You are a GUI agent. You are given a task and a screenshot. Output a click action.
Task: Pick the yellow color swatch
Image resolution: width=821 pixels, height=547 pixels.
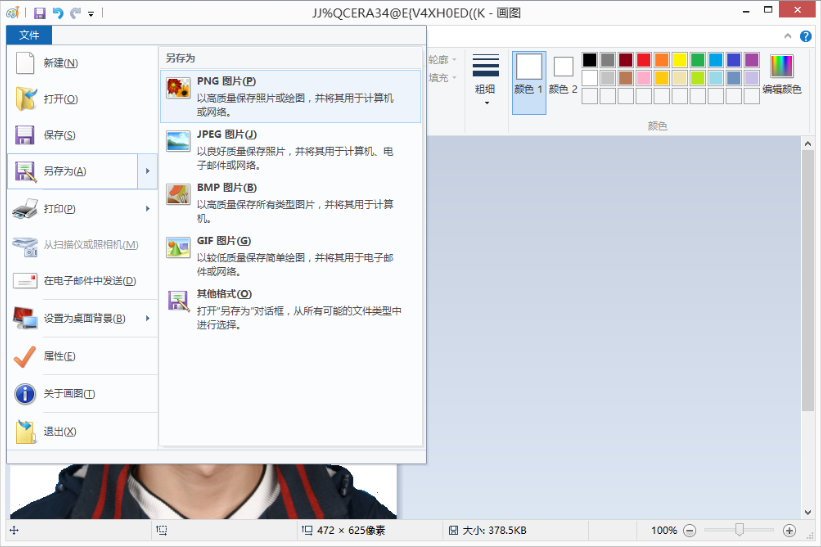coord(680,60)
